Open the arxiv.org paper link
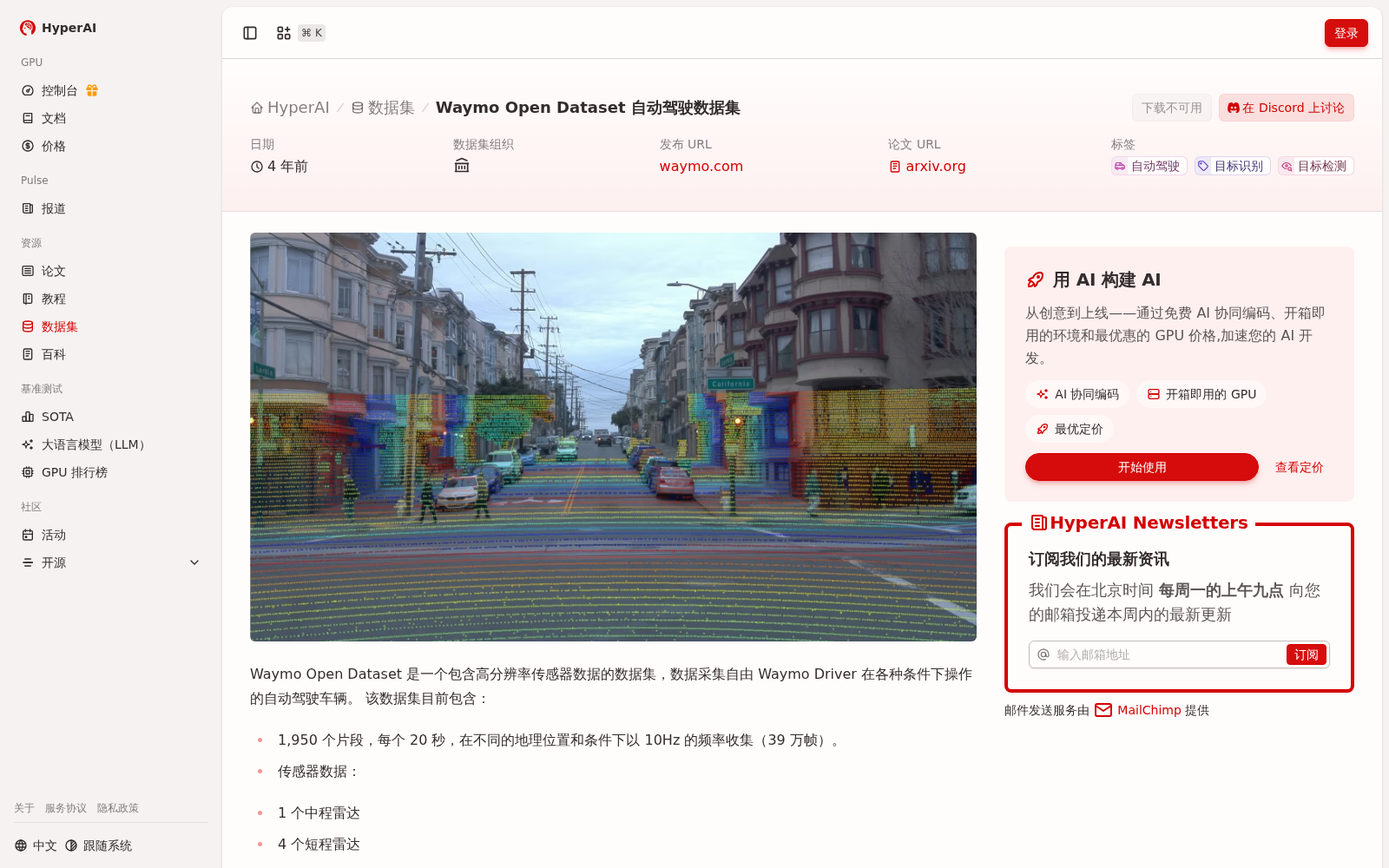 927,166
